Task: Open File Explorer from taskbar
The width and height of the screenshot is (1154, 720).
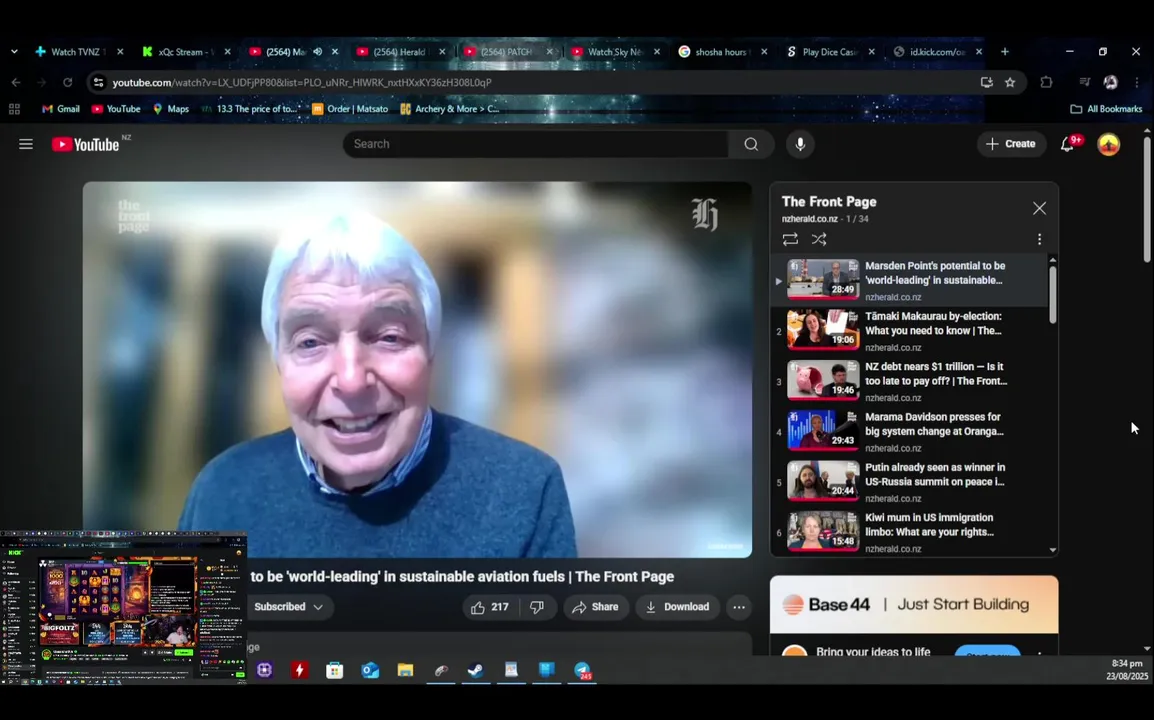Action: click(x=405, y=670)
